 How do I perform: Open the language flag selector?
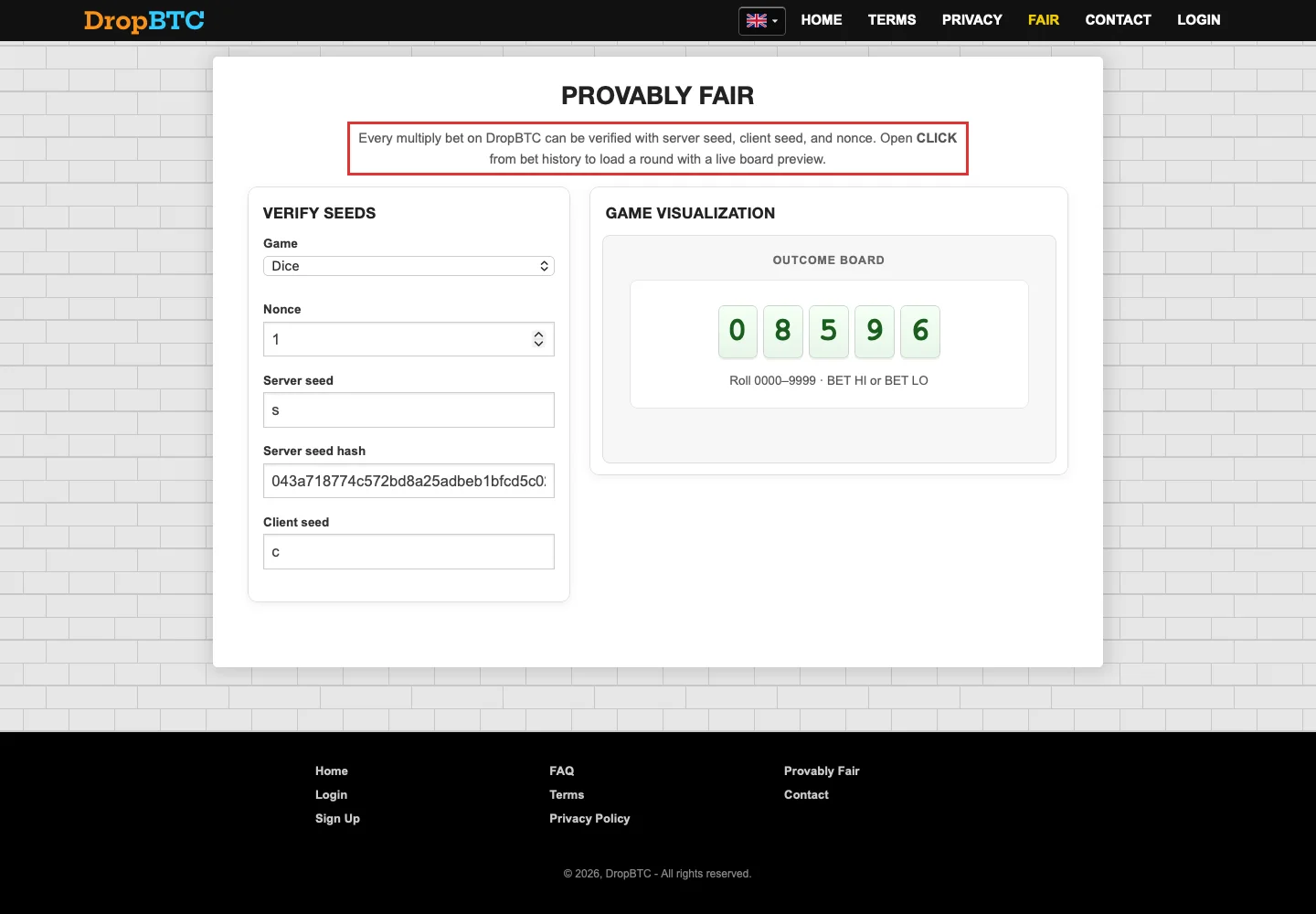click(762, 20)
